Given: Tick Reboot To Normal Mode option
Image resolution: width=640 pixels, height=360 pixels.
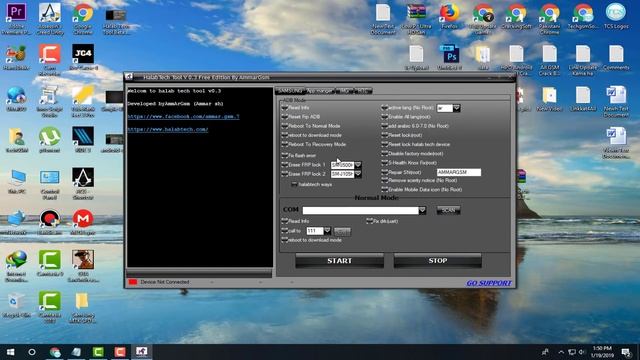Looking at the screenshot, I should (285, 126).
